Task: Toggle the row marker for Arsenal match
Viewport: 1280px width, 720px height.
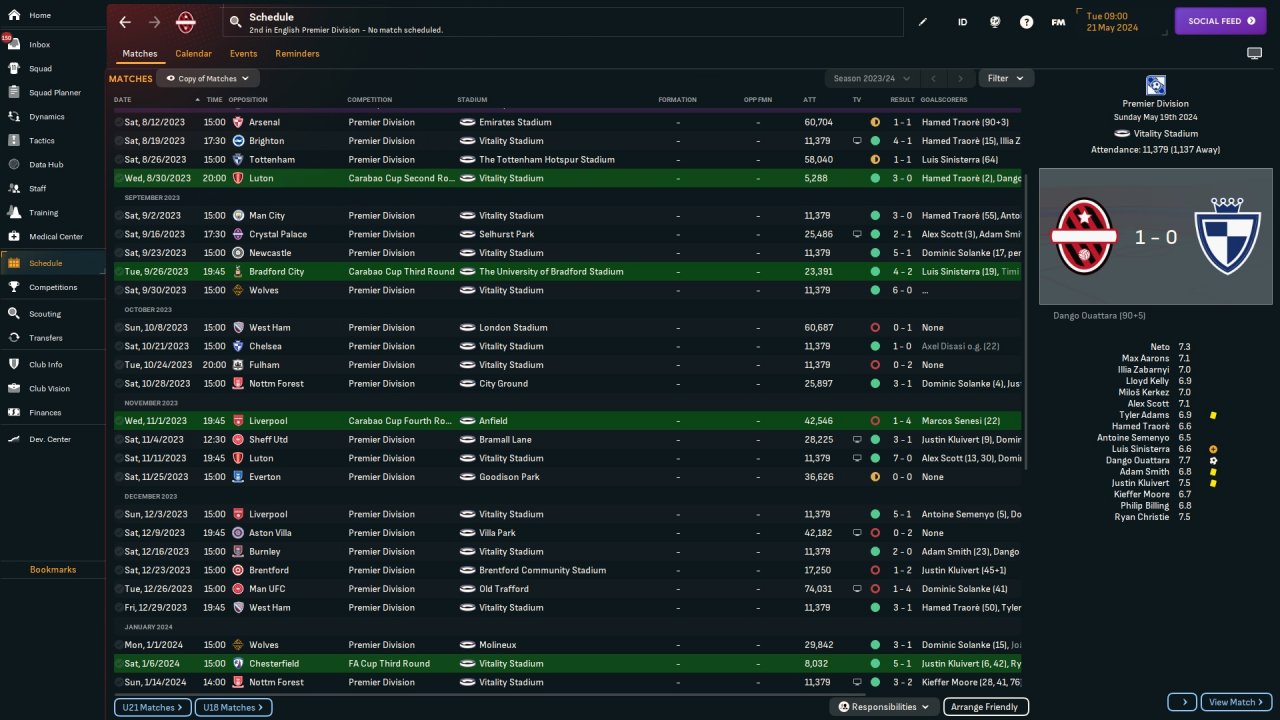Action: click(119, 122)
